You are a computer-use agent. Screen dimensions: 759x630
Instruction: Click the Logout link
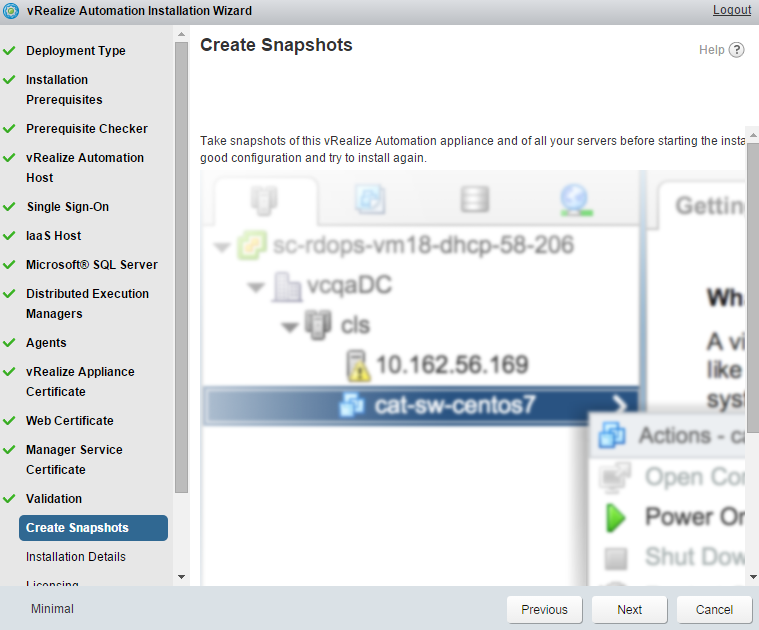click(x=731, y=10)
